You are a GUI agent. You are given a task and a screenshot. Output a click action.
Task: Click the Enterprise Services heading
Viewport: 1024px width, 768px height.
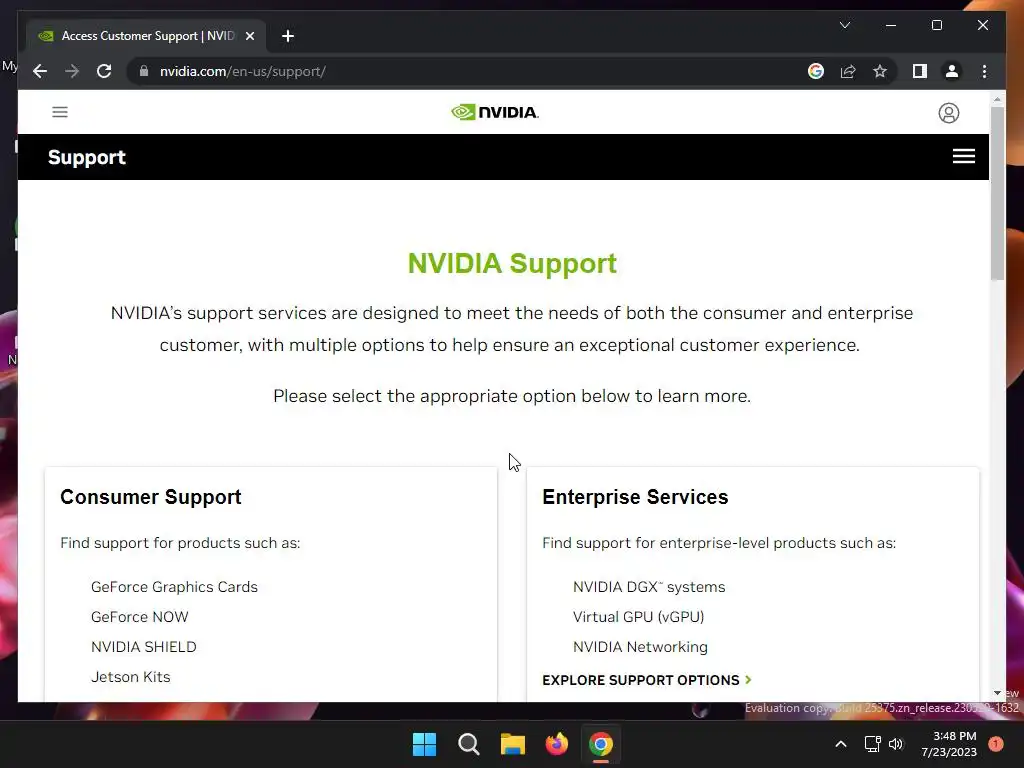[635, 497]
